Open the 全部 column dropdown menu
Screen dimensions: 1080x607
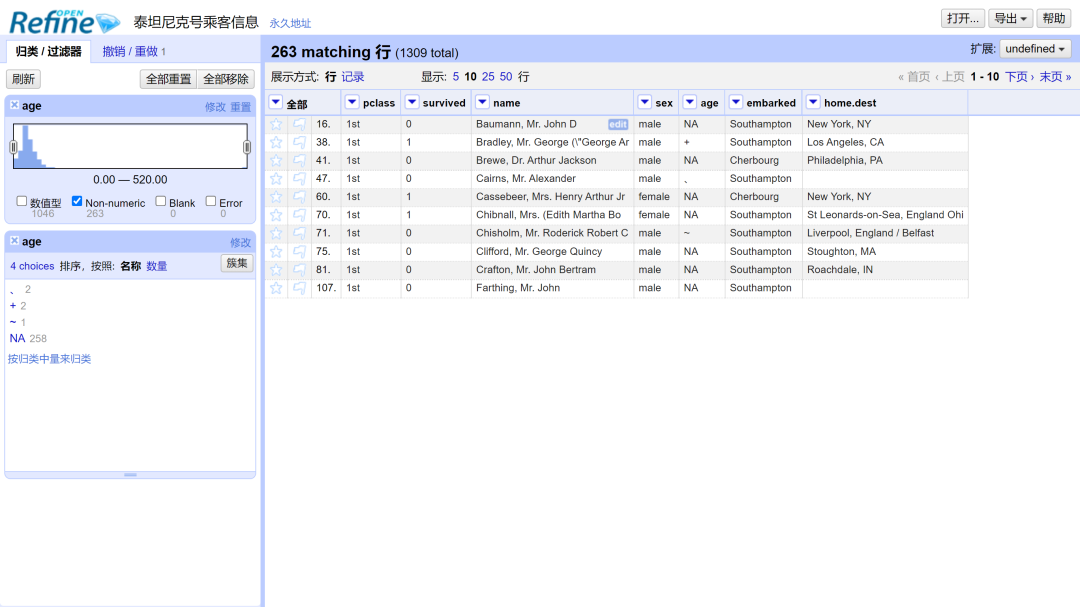click(x=276, y=102)
